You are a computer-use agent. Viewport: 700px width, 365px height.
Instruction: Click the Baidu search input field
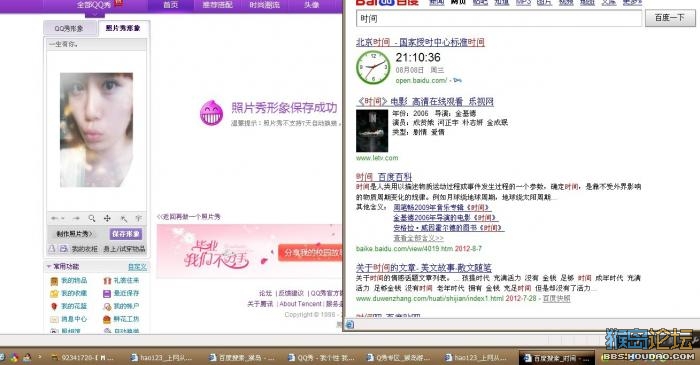tap(499, 19)
